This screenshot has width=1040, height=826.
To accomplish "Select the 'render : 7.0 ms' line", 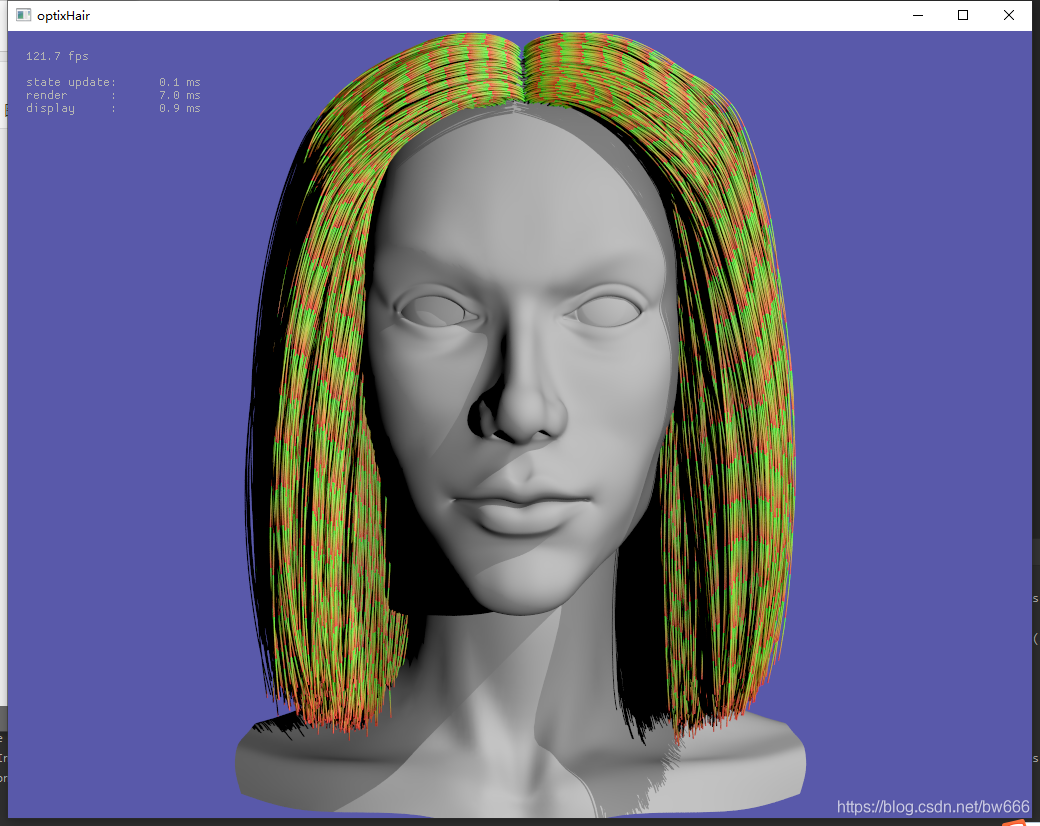I will 113,95.
